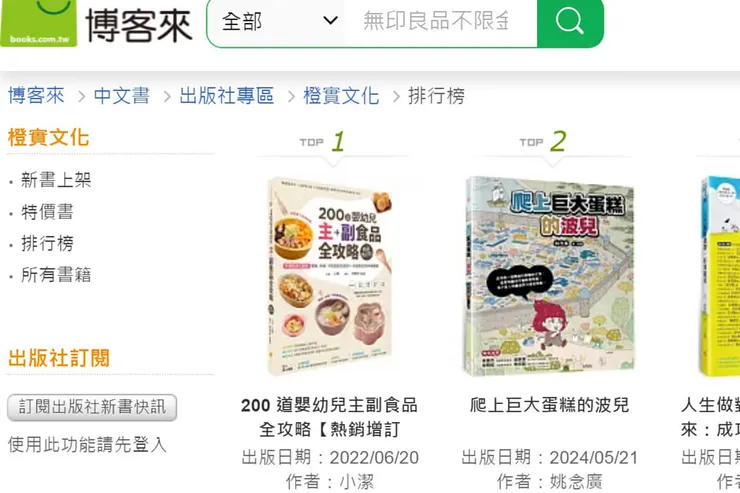Select 新書上架 in the sidebar
Screen dimensions: 740x493
(56, 180)
